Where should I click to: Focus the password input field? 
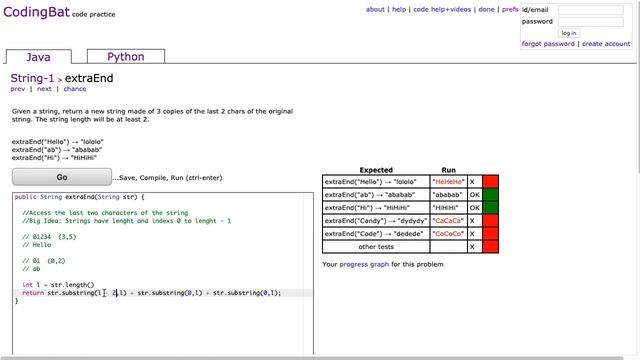[x=591, y=22]
